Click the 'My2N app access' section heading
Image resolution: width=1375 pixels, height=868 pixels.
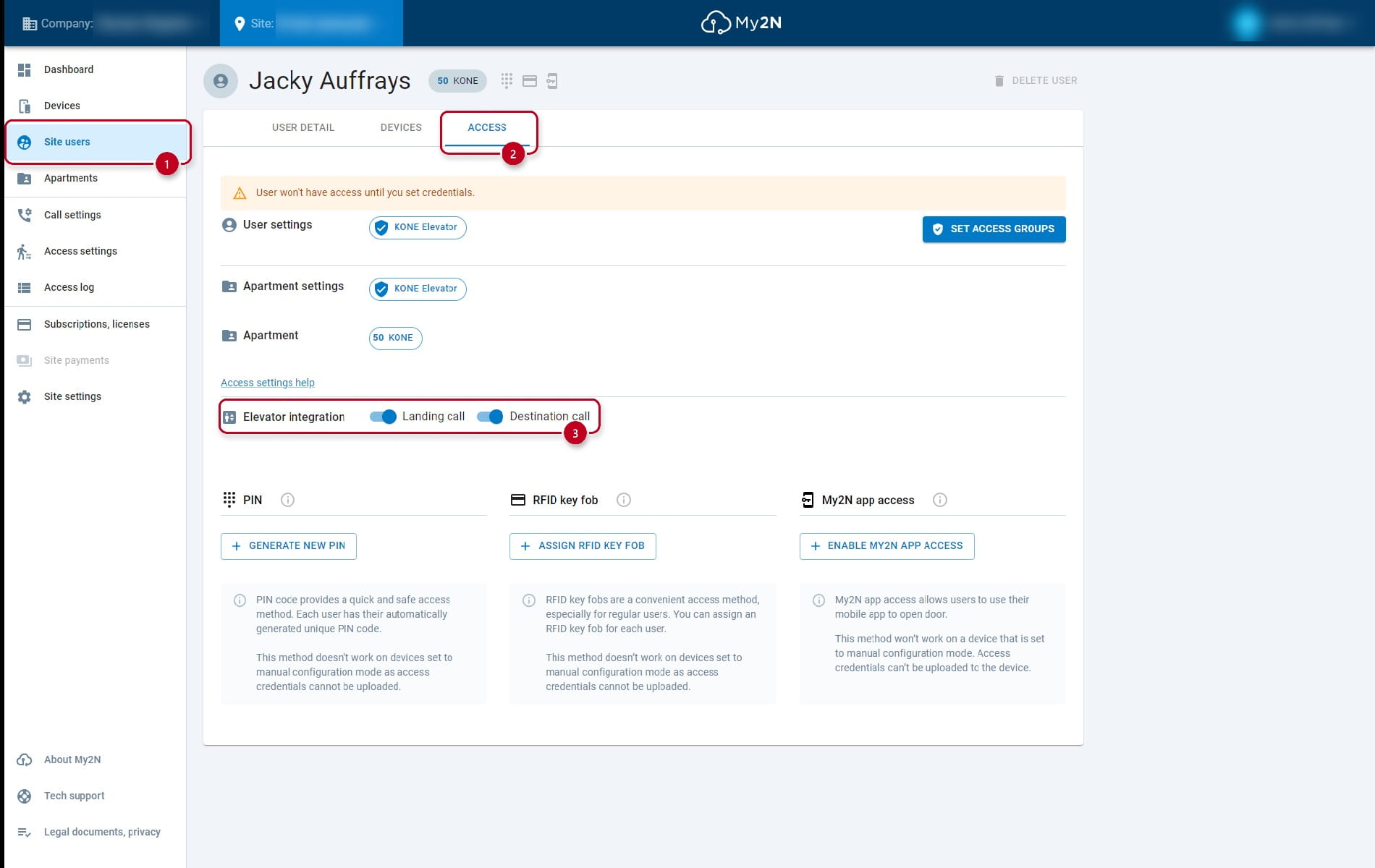[868, 501]
